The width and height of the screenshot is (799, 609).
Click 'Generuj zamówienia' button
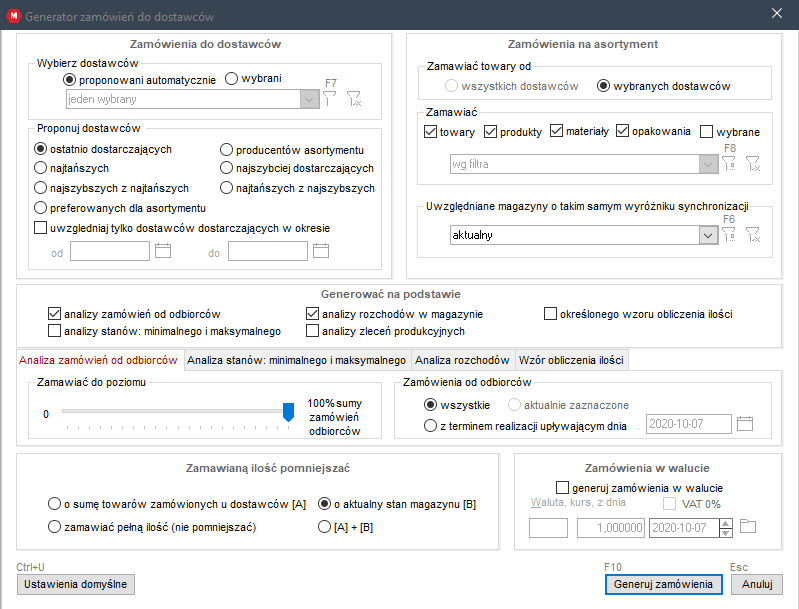click(x=664, y=584)
